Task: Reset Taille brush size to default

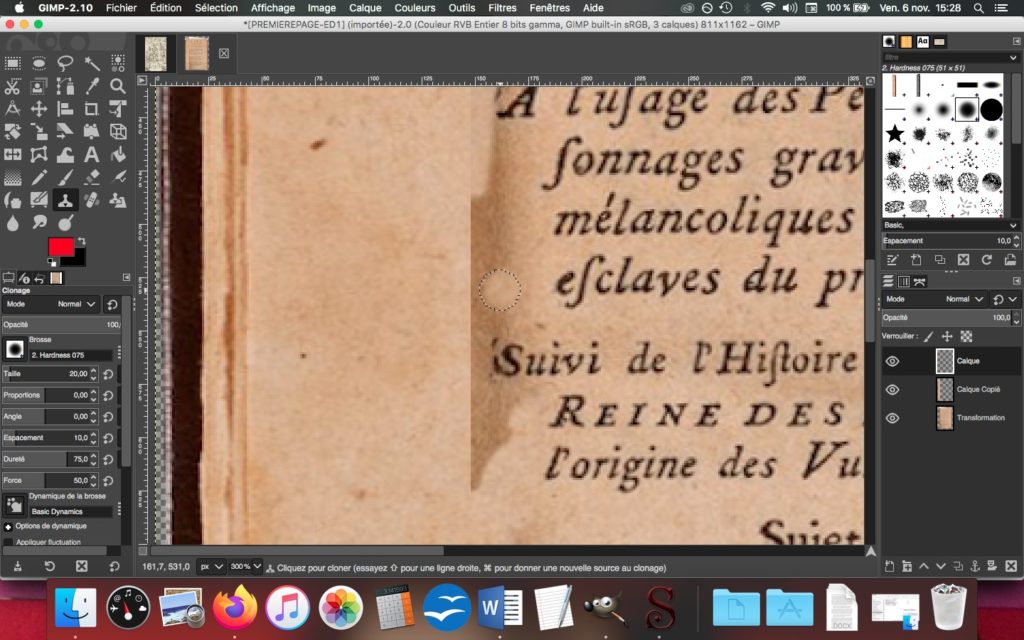Action: point(108,374)
